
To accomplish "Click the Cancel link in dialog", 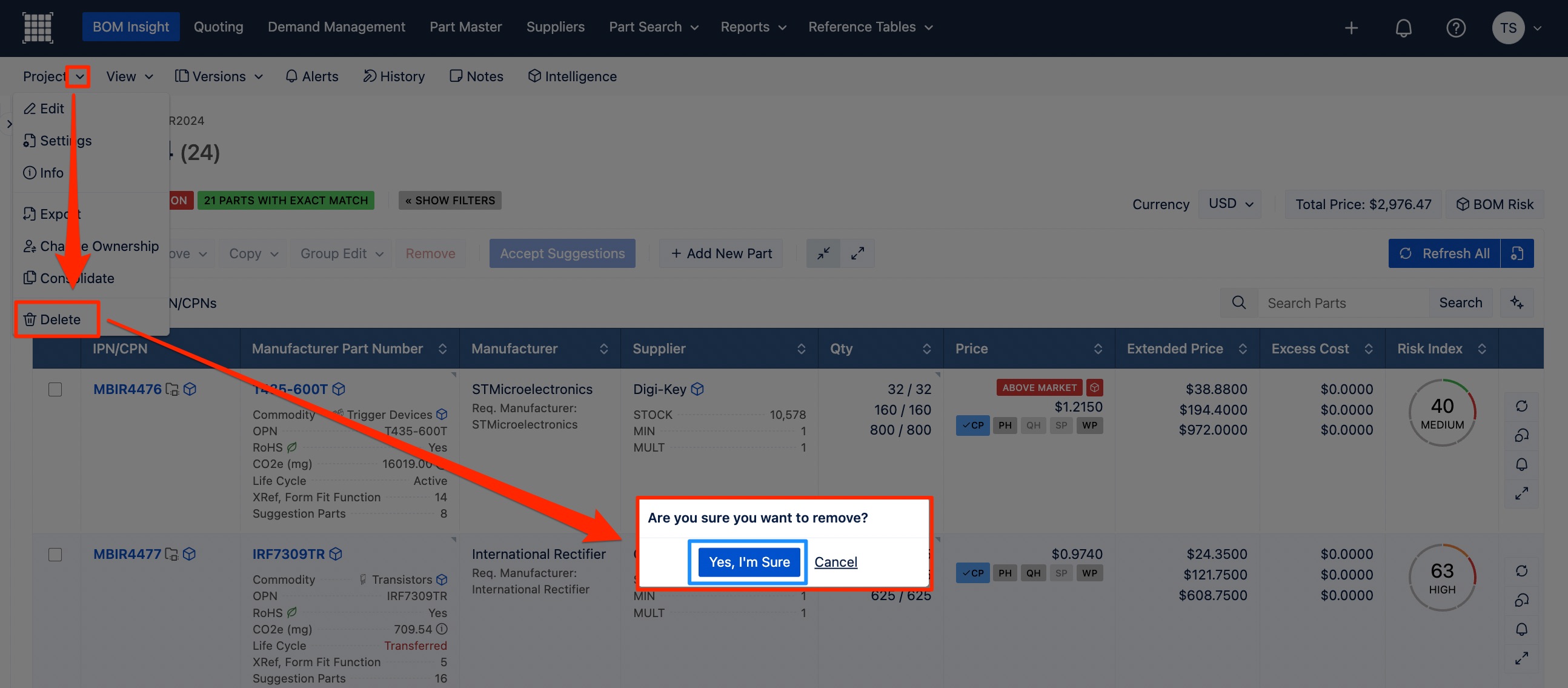I will (835, 561).
